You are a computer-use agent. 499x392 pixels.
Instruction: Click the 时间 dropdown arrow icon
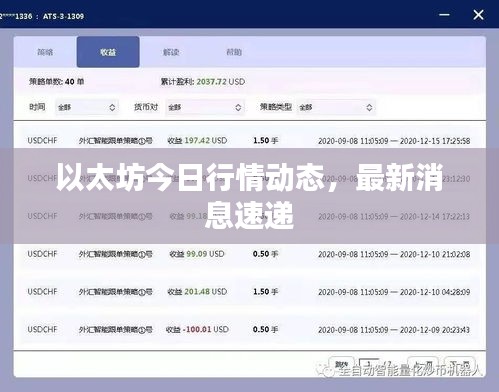(x=112, y=107)
